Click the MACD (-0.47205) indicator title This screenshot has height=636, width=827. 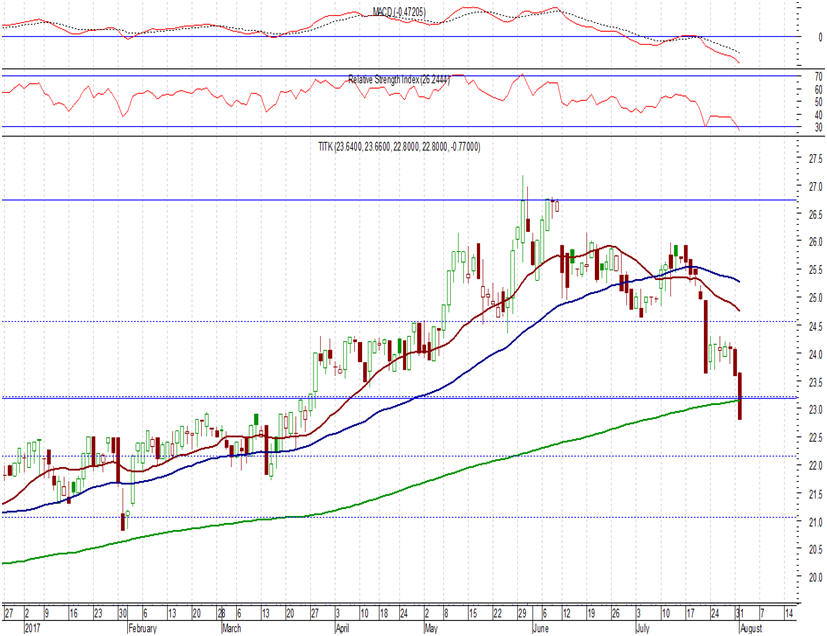pos(399,12)
